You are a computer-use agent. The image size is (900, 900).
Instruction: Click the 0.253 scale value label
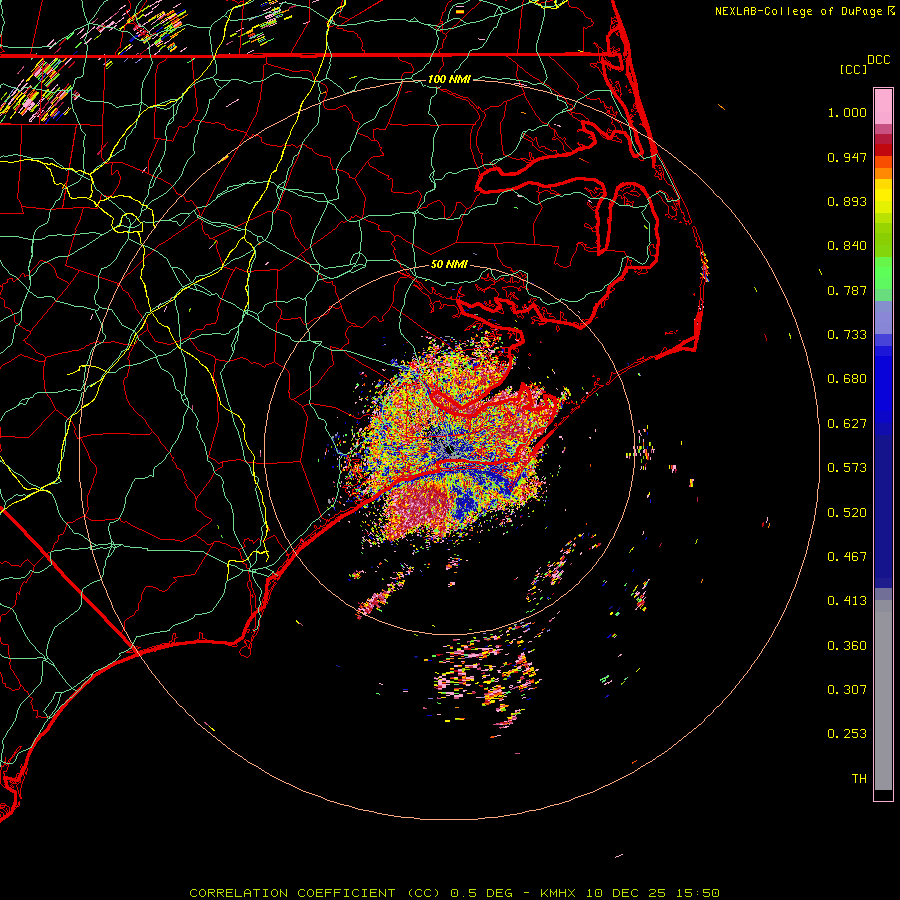847,734
